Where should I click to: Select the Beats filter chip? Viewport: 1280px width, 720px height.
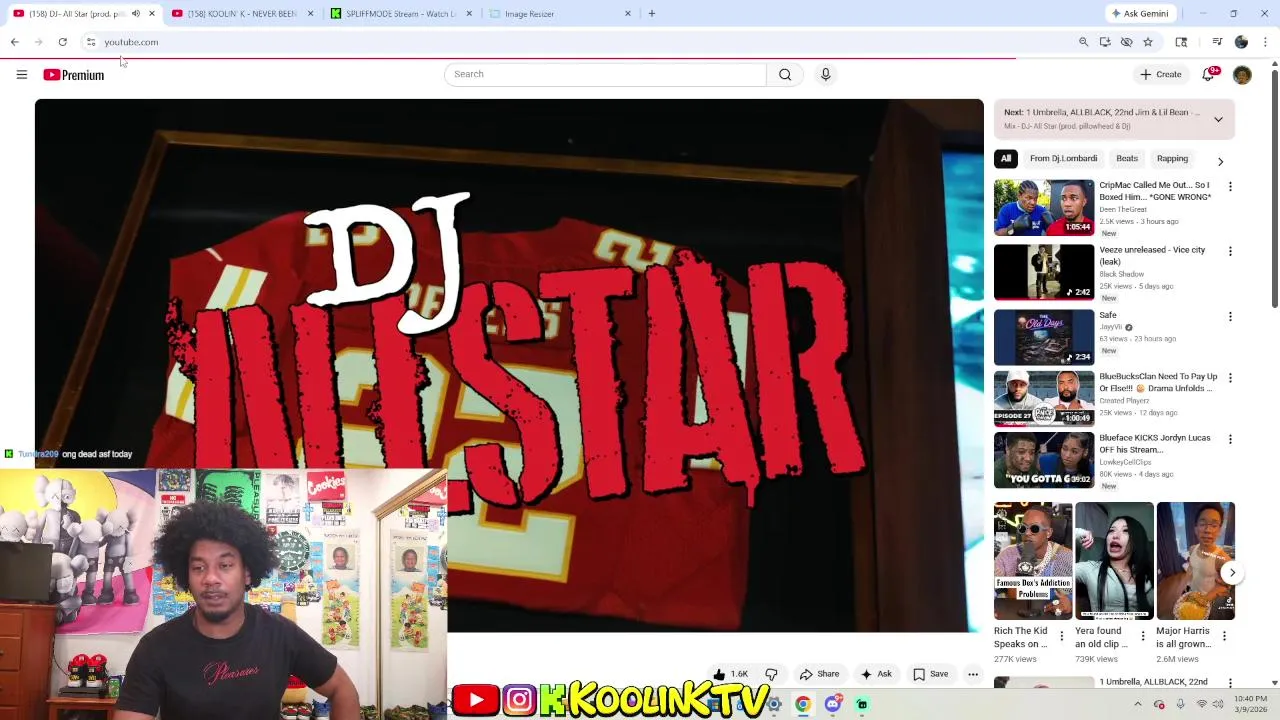pos(1127,158)
